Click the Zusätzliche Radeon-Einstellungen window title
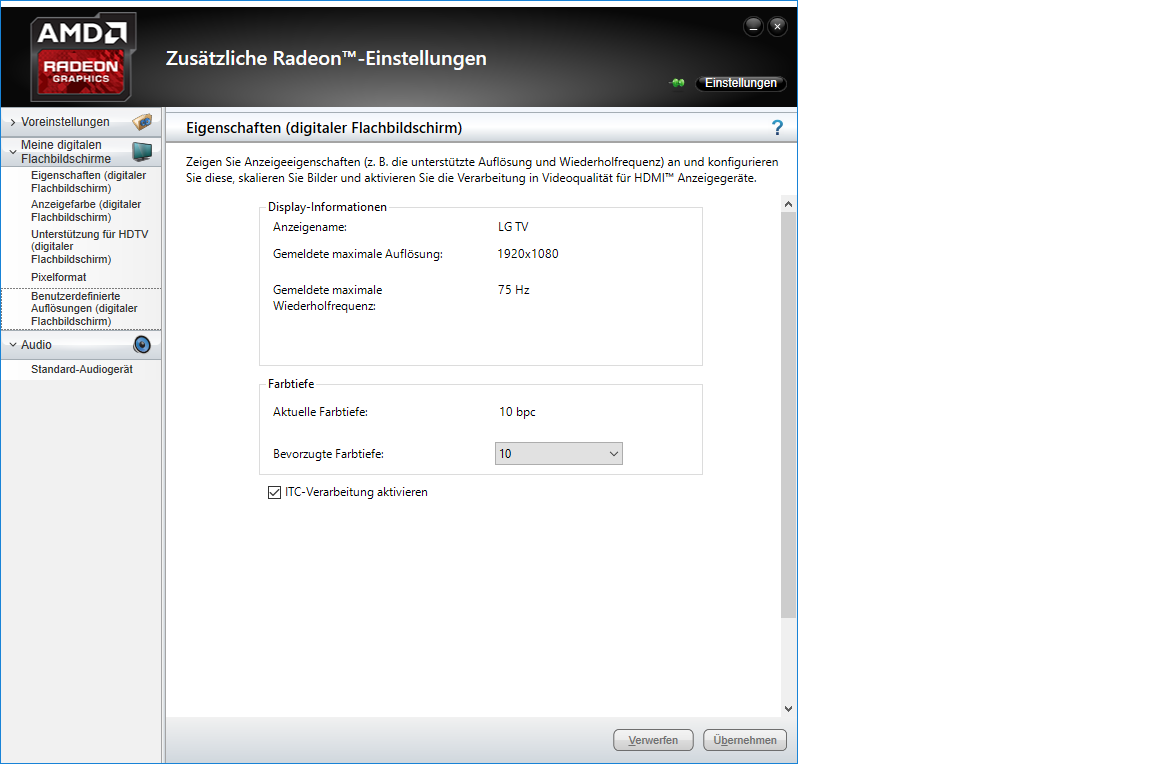Image resolution: width=1152 pixels, height=764 pixels. tap(326, 58)
